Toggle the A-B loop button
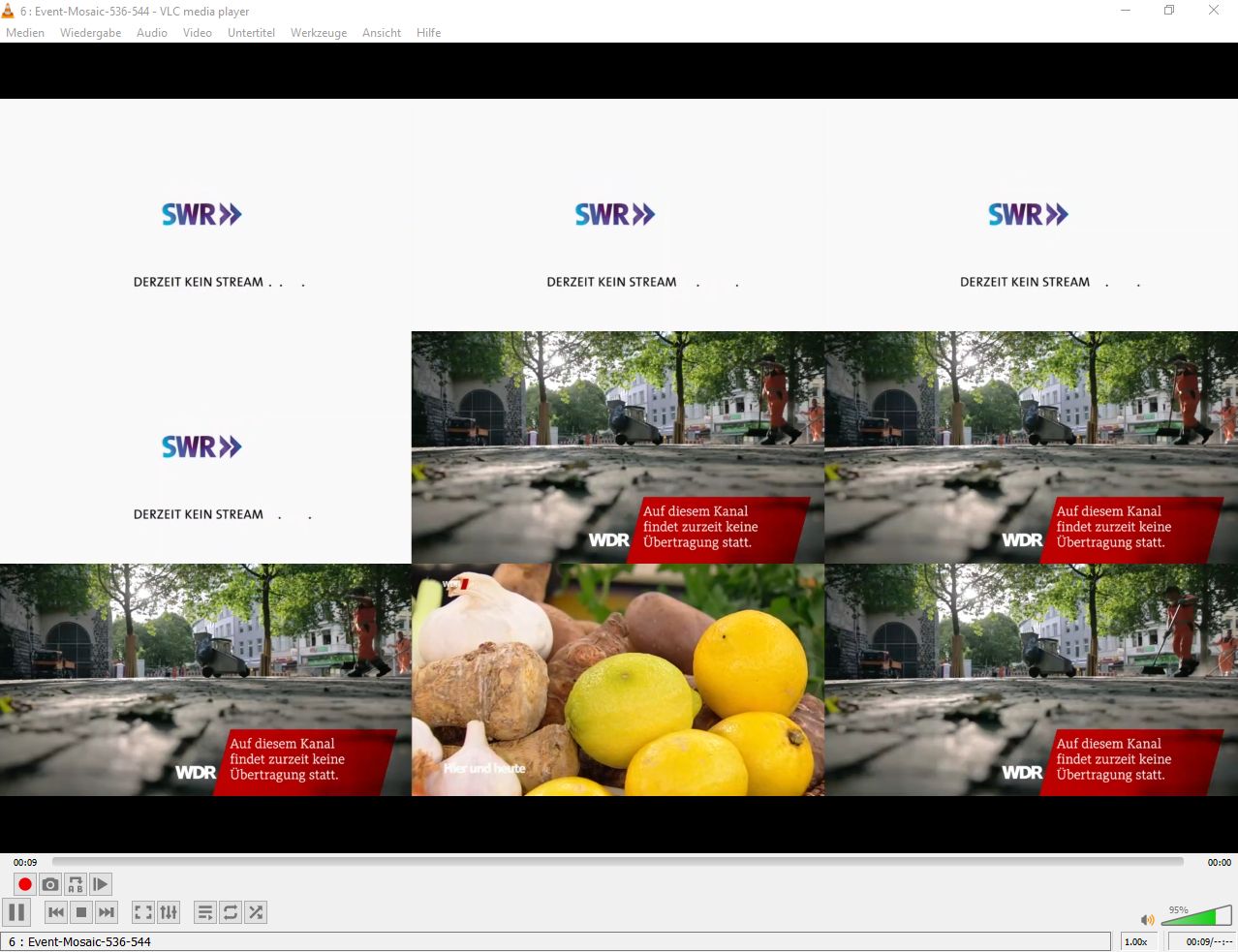Screen dimensions: 1238x952 click(x=76, y=884)
